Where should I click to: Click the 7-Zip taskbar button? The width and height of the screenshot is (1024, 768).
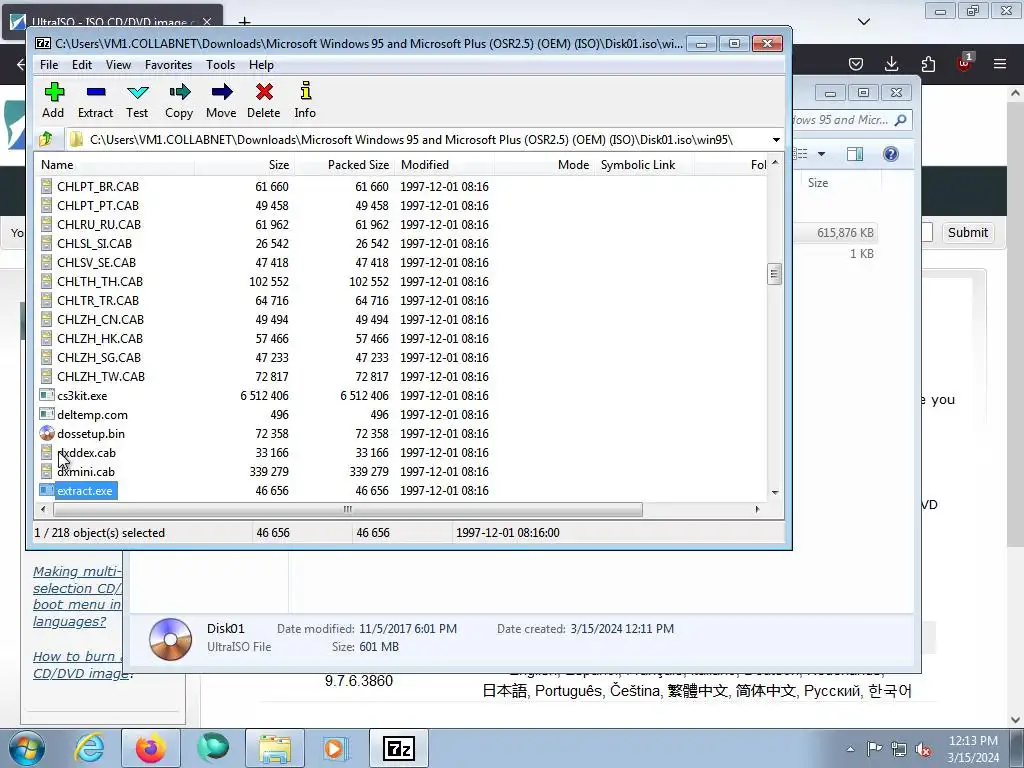[399, 748]
